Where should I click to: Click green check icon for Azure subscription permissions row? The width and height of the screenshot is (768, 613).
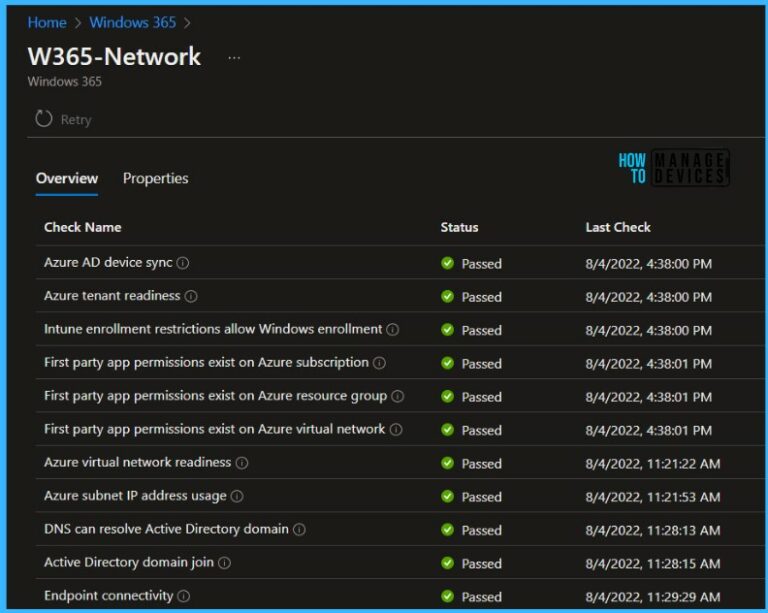click(x=447, y=363)
